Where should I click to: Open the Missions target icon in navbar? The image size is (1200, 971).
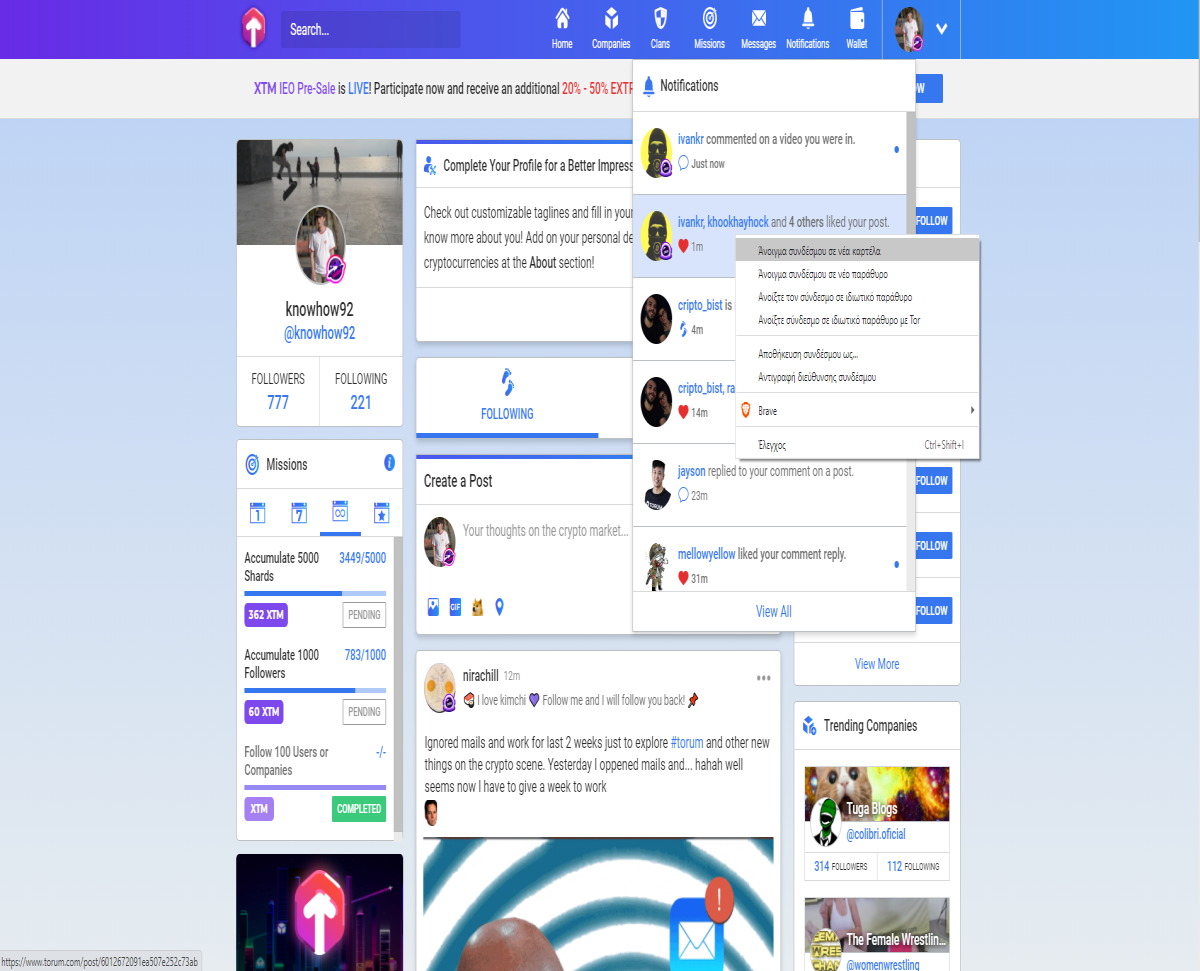(709, 29)
